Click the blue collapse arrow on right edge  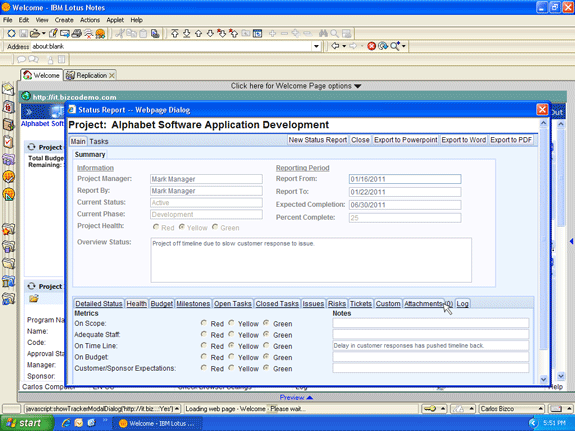point(571,241)
